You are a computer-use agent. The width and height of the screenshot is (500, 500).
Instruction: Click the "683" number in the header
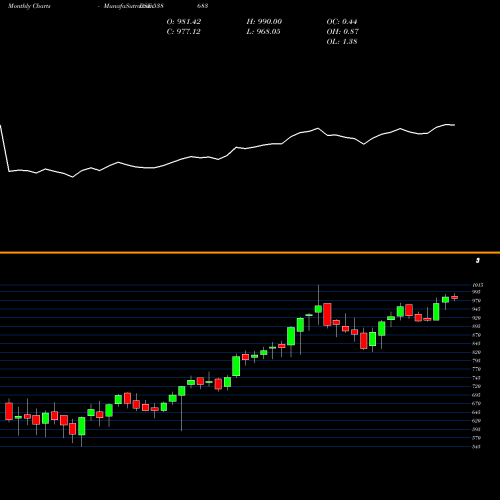point(202,6)
